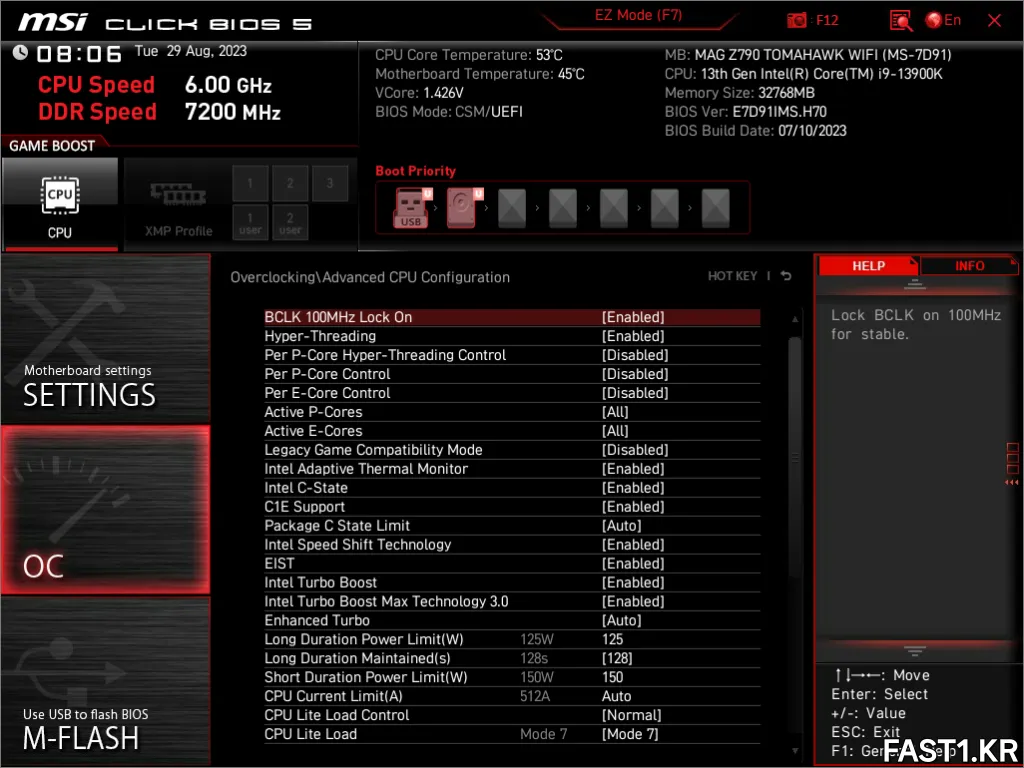Change CPU Lite Load Mode 7

[x=512, y=734]
